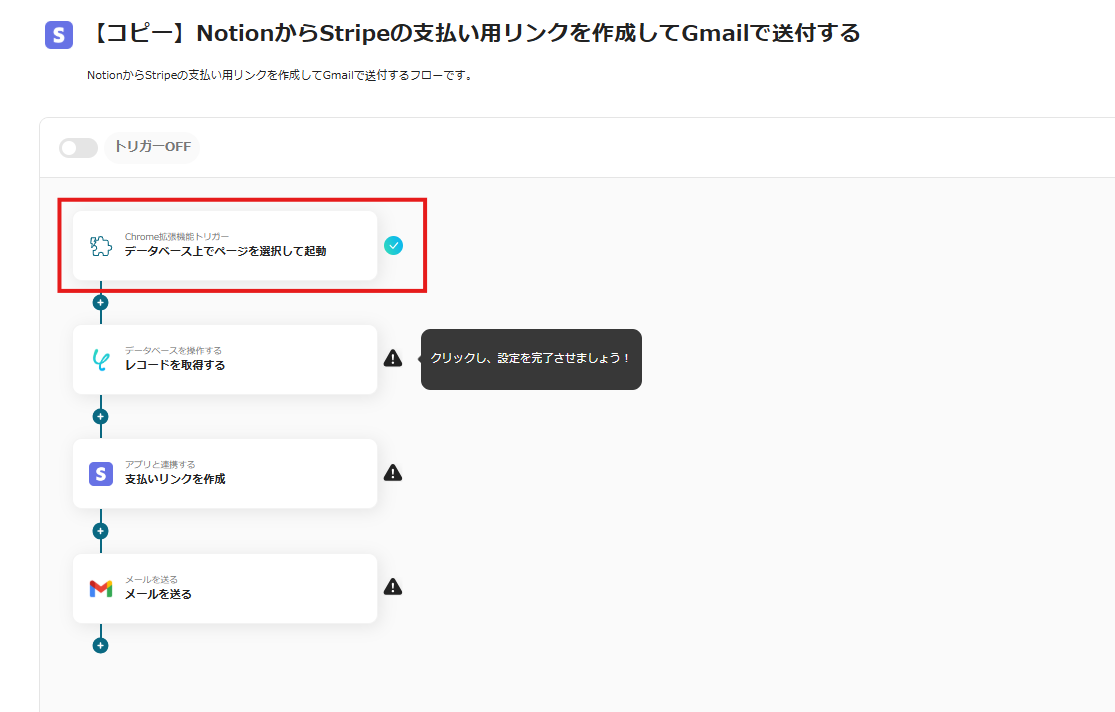Click the database icon on レコードを取得する
1115x712 pixels.
click(101, 359)
